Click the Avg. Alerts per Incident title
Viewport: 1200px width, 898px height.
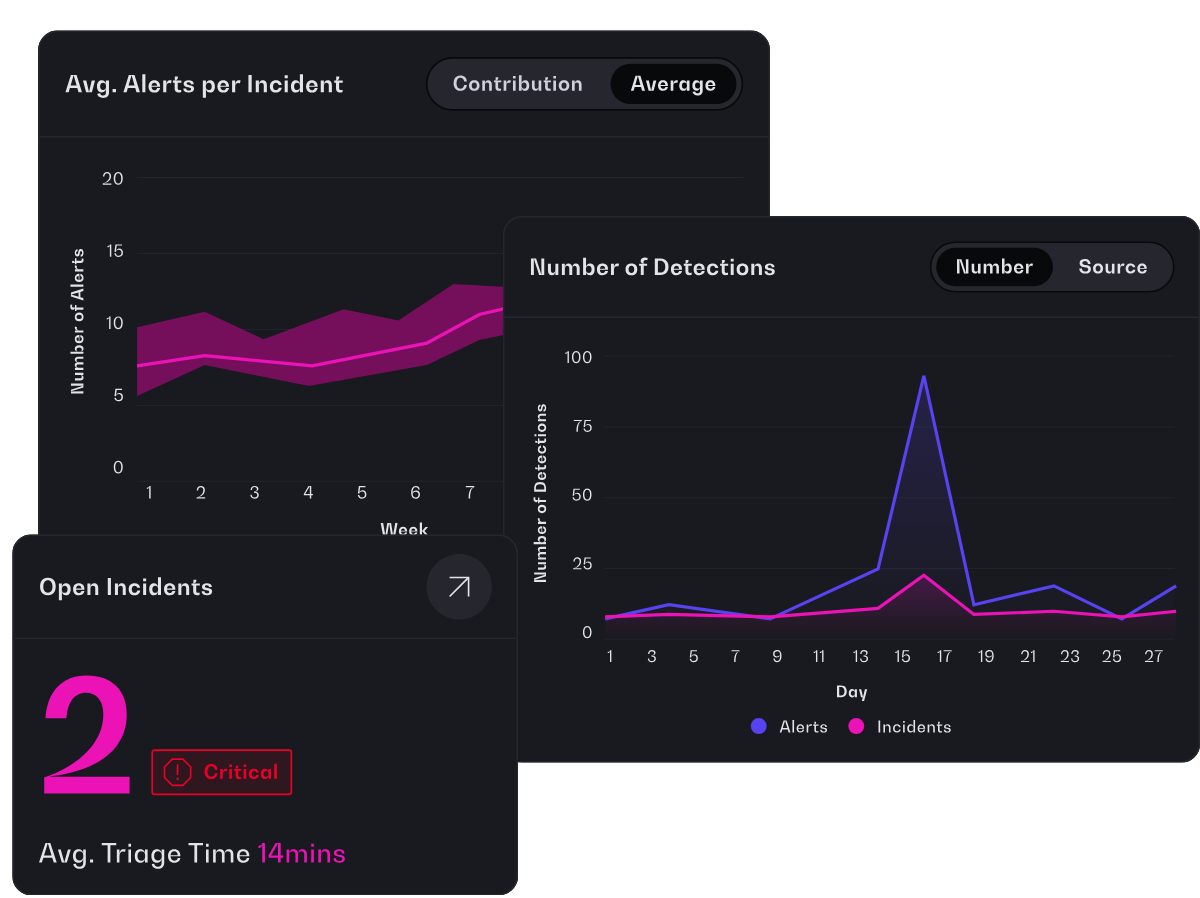[204, 84]
